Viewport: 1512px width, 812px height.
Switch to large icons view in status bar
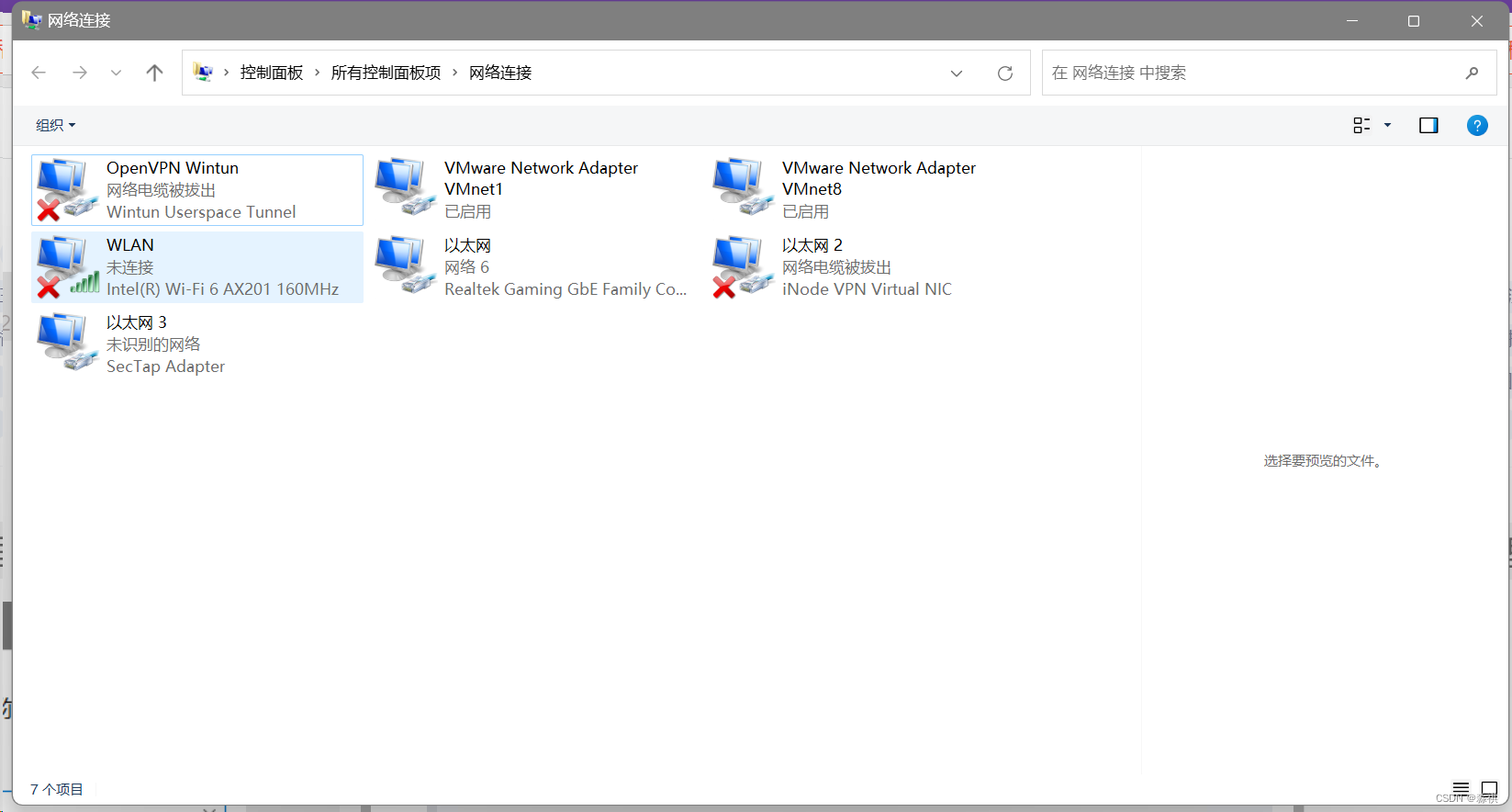tap(1489, 789)
